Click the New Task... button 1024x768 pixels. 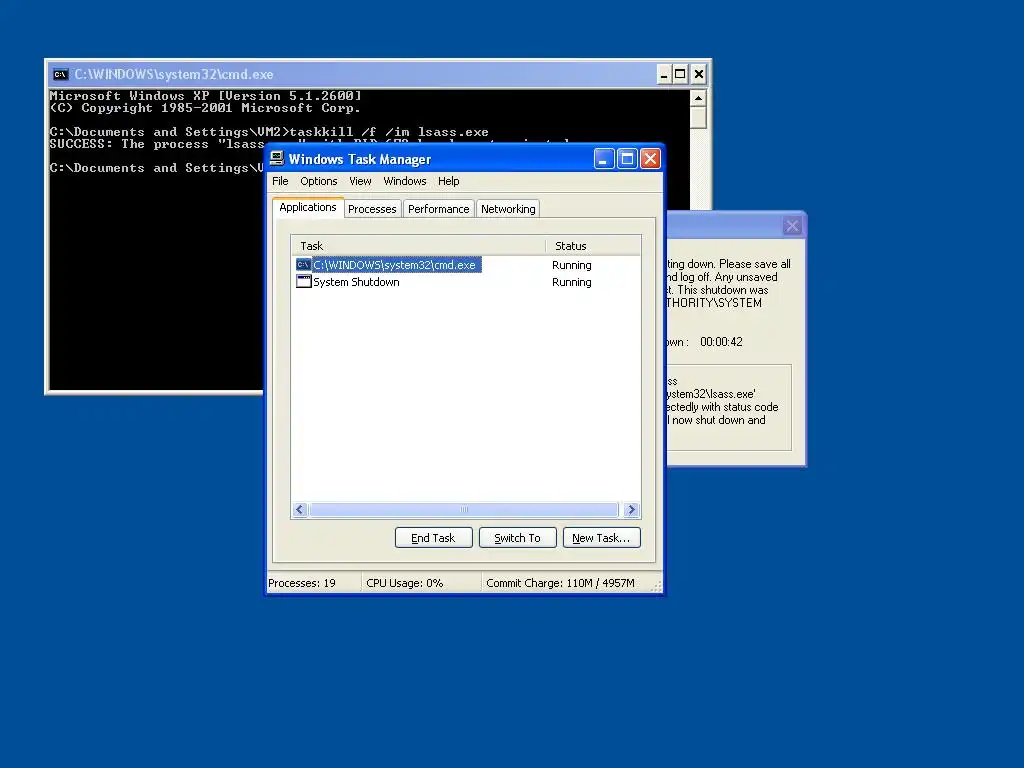pyautogui.click(x=601, y=538)
